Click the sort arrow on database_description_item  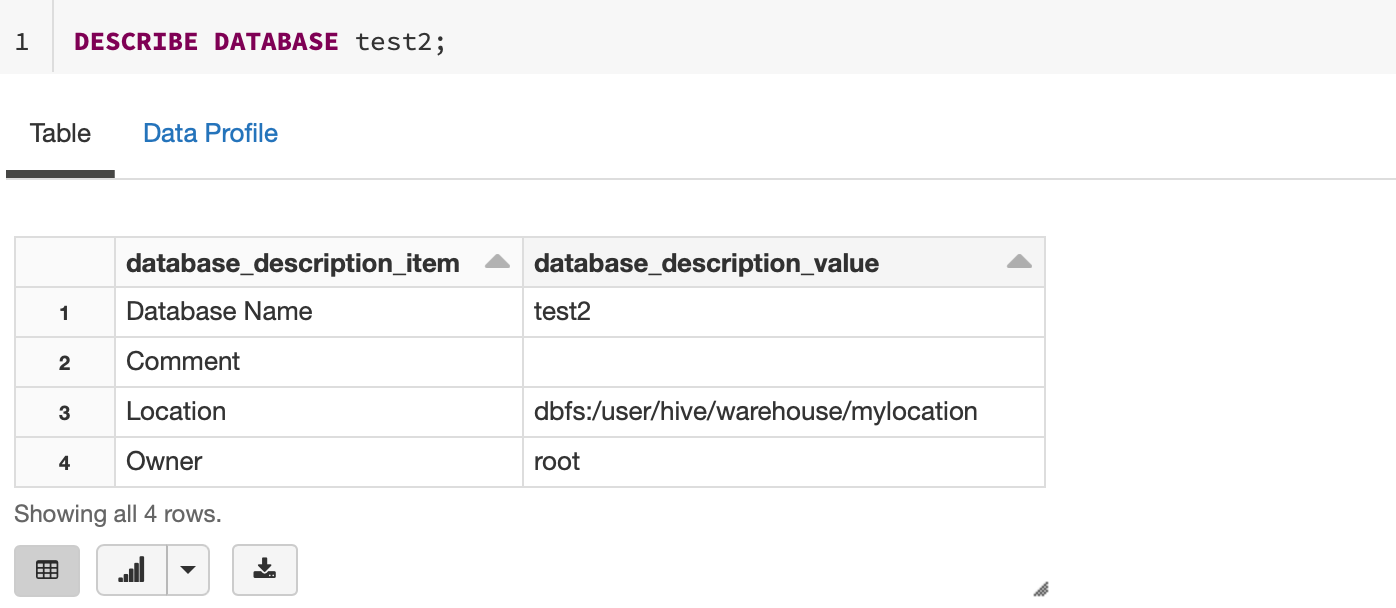pyautogui.click(x=497, y=261)
